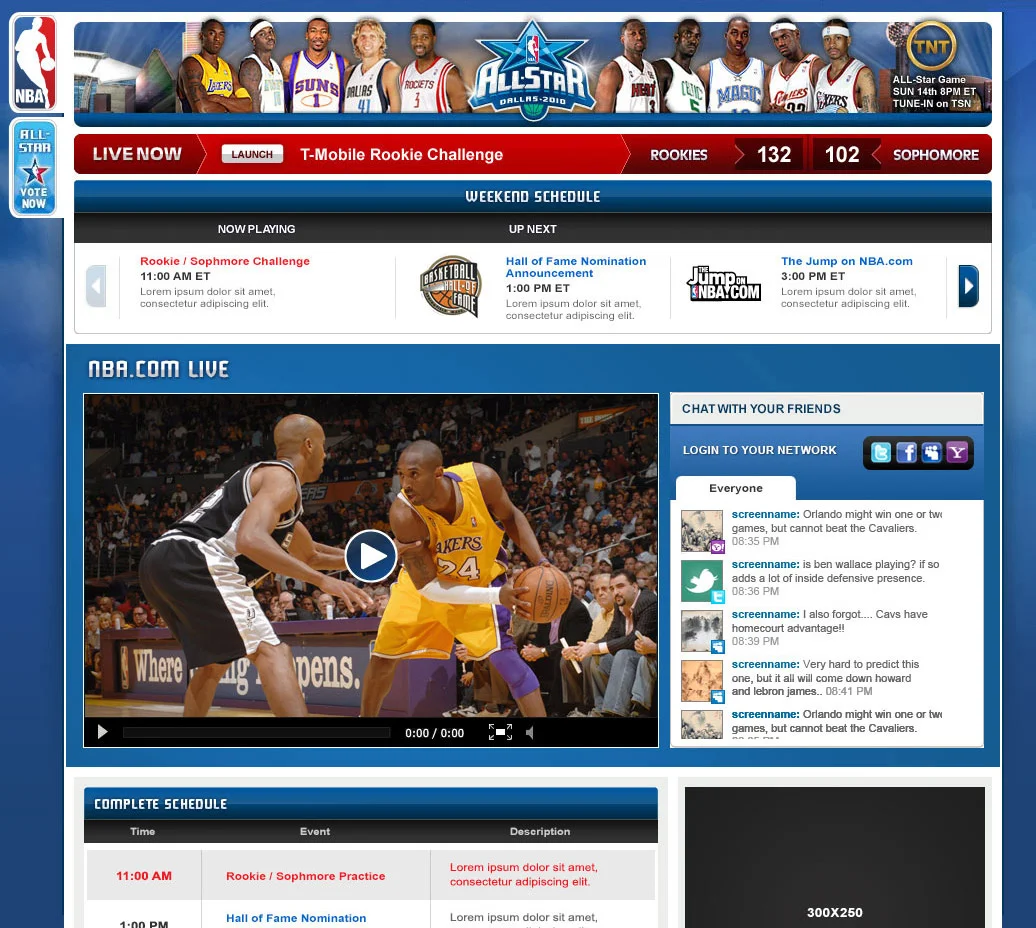This screenshot has height=928, width=1036.
Task: Click the WEEKEND SCHEDULE header
Action: click(x=533, y=196)
